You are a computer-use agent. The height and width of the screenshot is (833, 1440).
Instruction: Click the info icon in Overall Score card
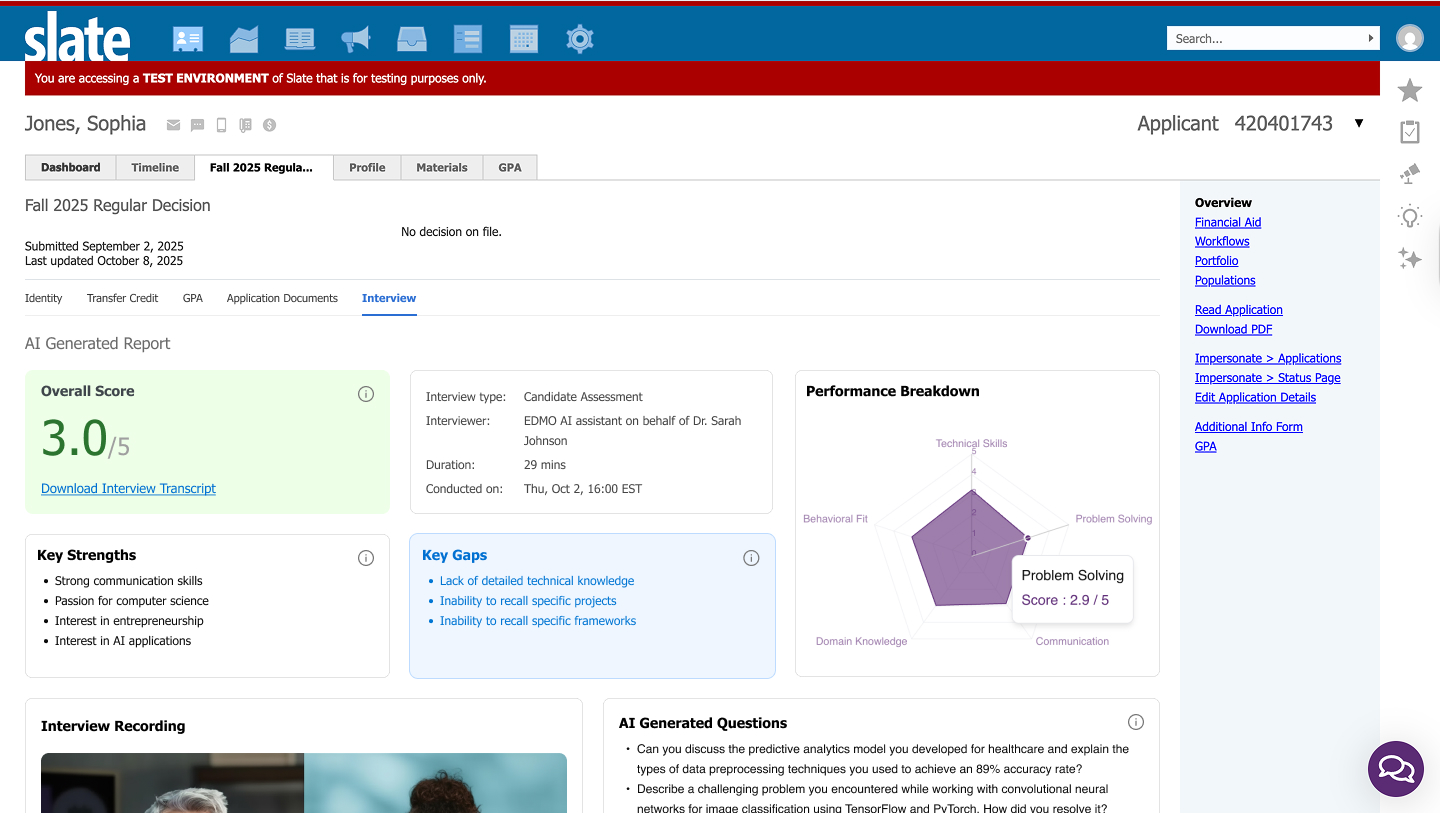[366, 394]
